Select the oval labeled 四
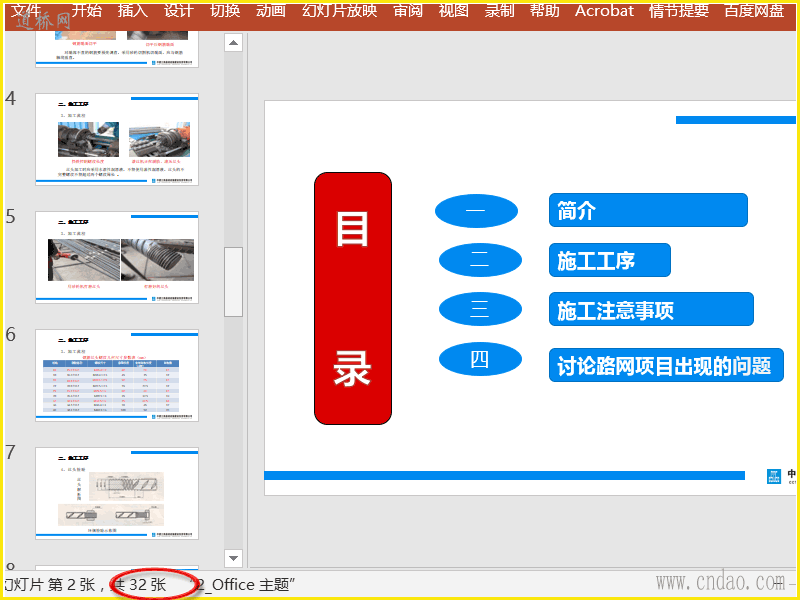The image size is (800, 600). pyautogui.click(x=480, y=359)
